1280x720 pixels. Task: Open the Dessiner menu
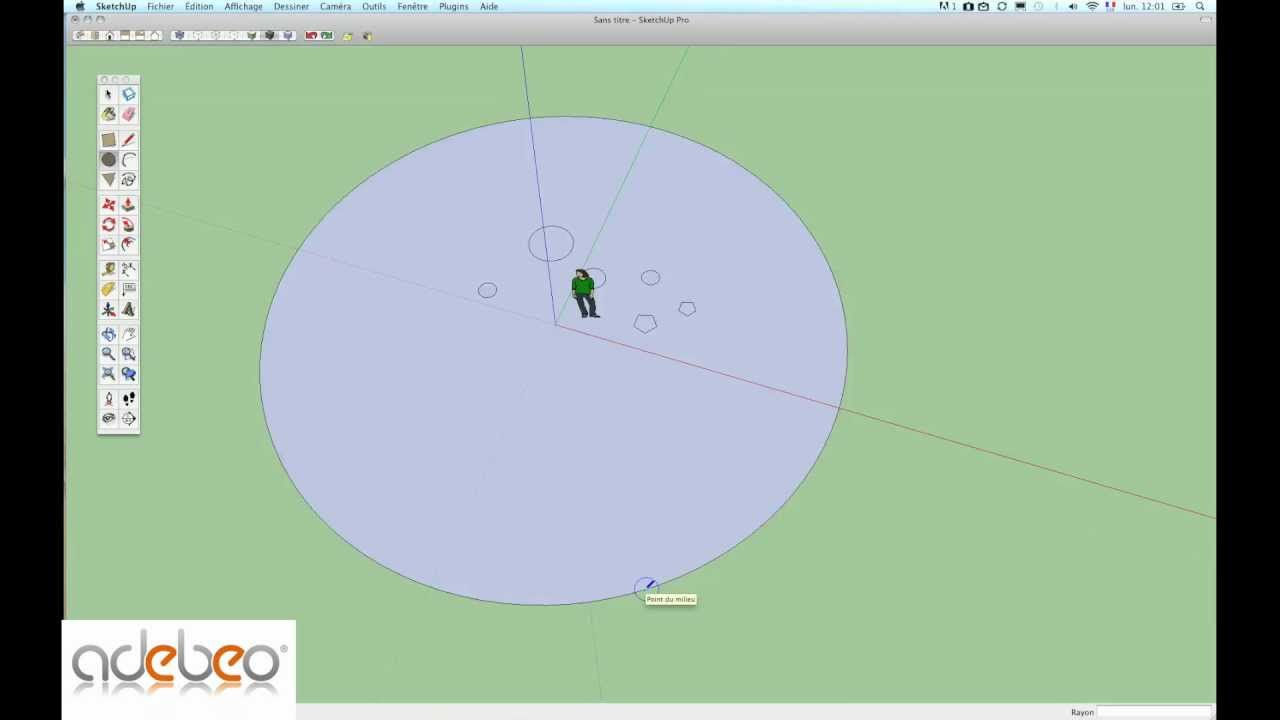coord(291,6)
